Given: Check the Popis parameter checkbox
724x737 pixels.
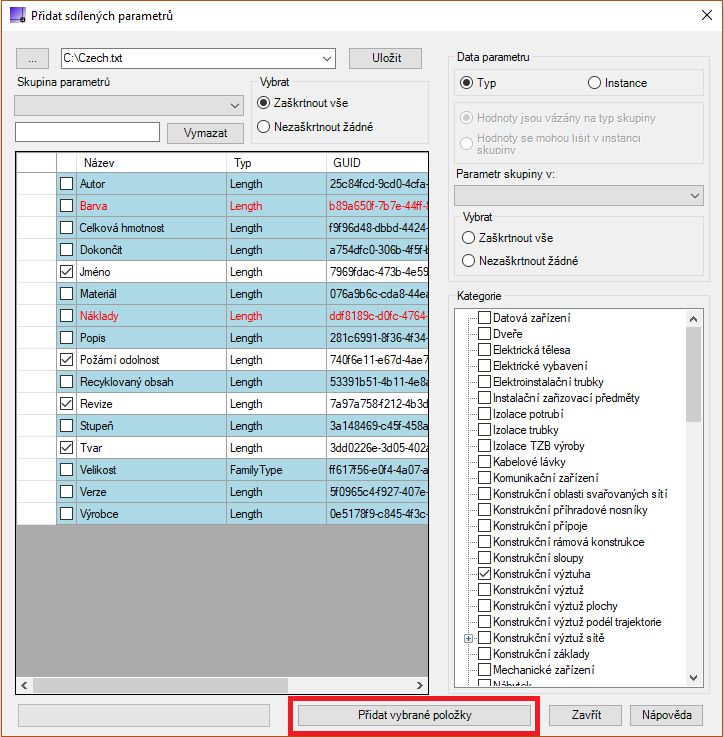Looking at the screenshot, I should (67, 338).
